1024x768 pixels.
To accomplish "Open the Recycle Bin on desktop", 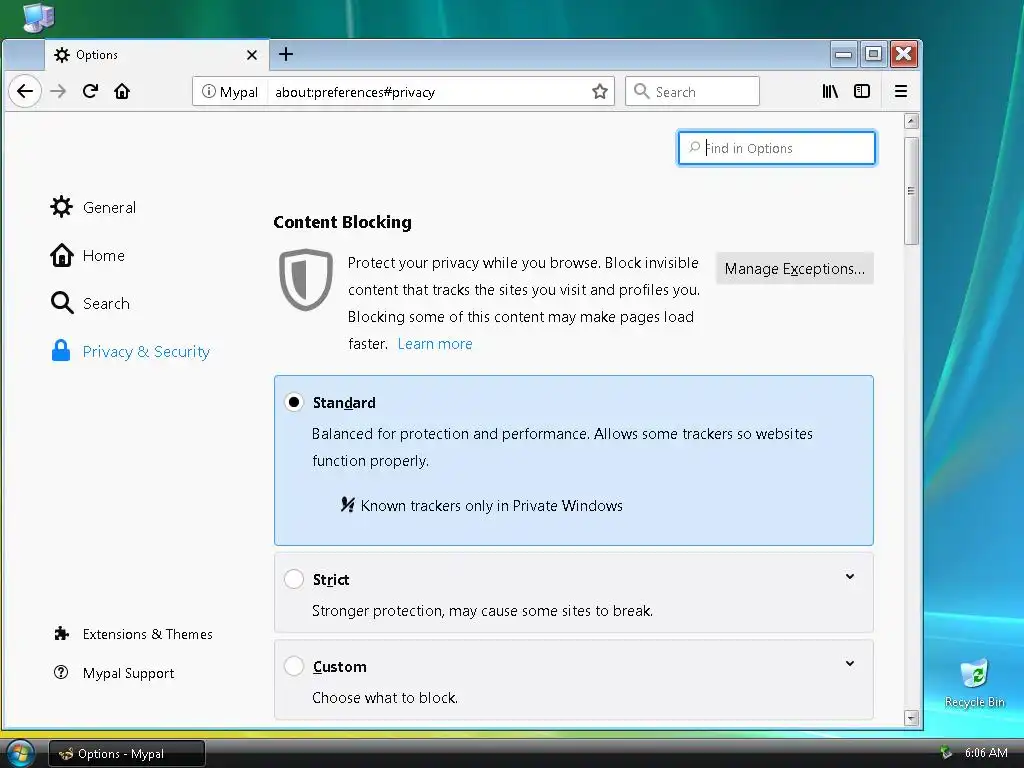I will pyautogui.click(x=974, y=682).
